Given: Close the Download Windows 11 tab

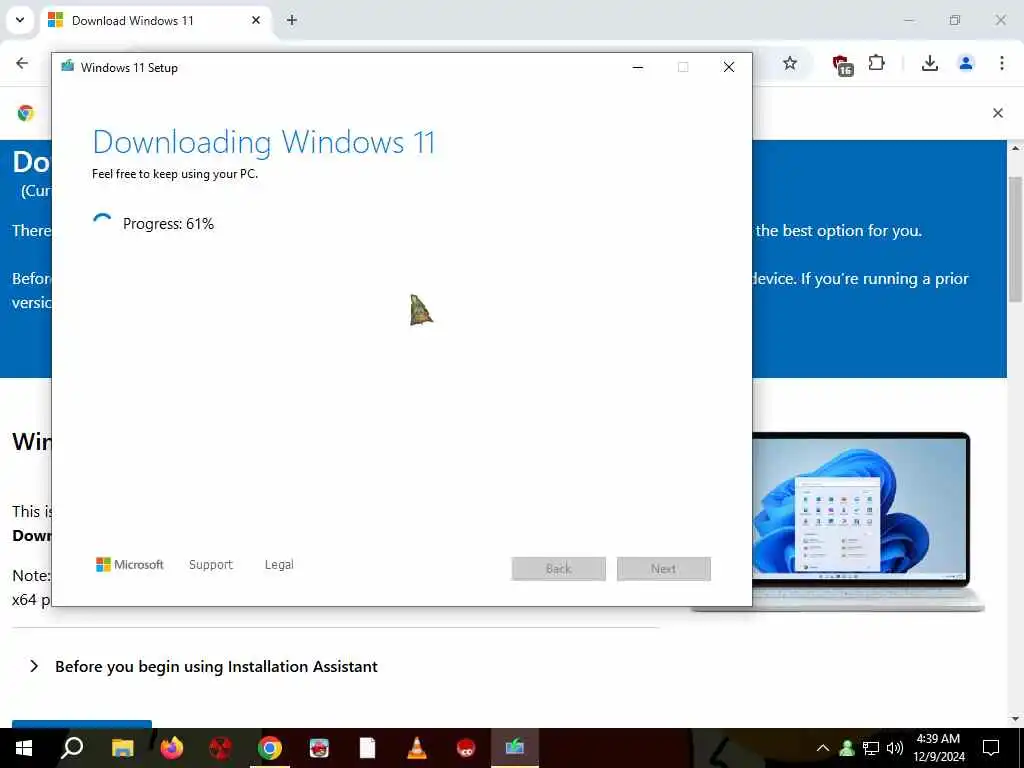Looking at the screenshot, I should tap(256, 20).
